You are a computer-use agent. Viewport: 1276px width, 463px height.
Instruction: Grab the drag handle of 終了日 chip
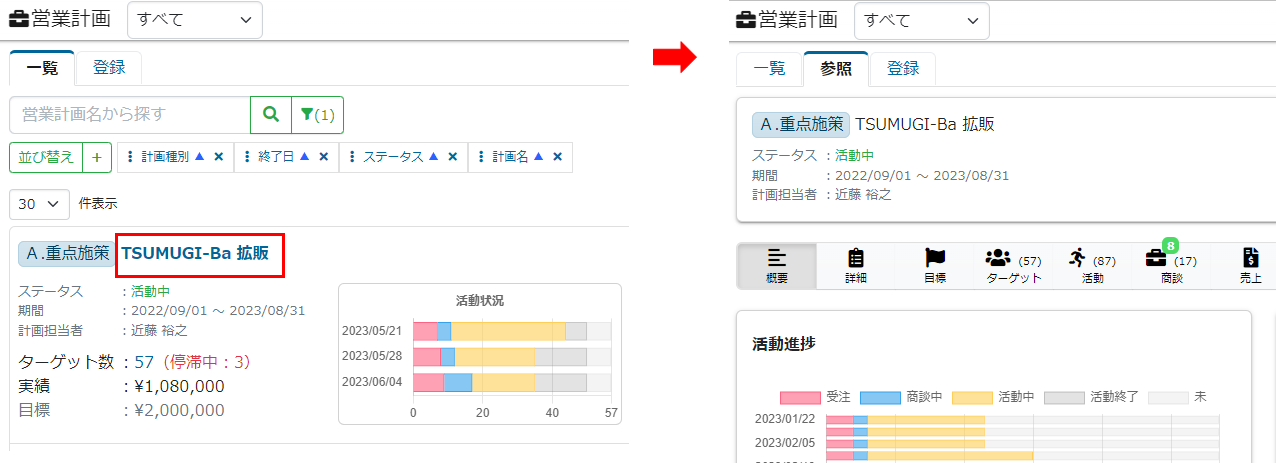(x=247, y=157)
